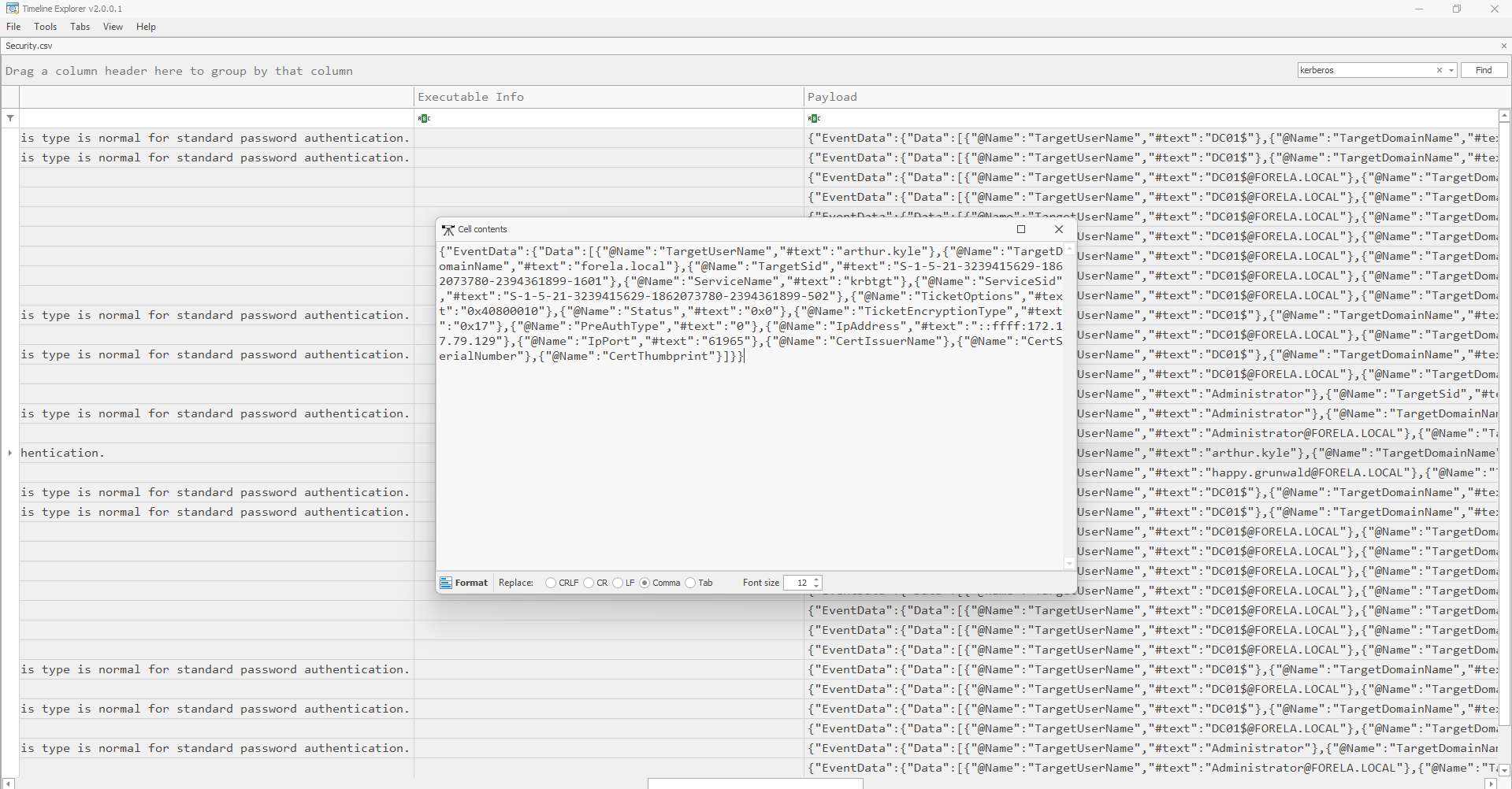Open the Tools menu
The height and width of the screenshot is (789, 1512).
click(45, 27)
